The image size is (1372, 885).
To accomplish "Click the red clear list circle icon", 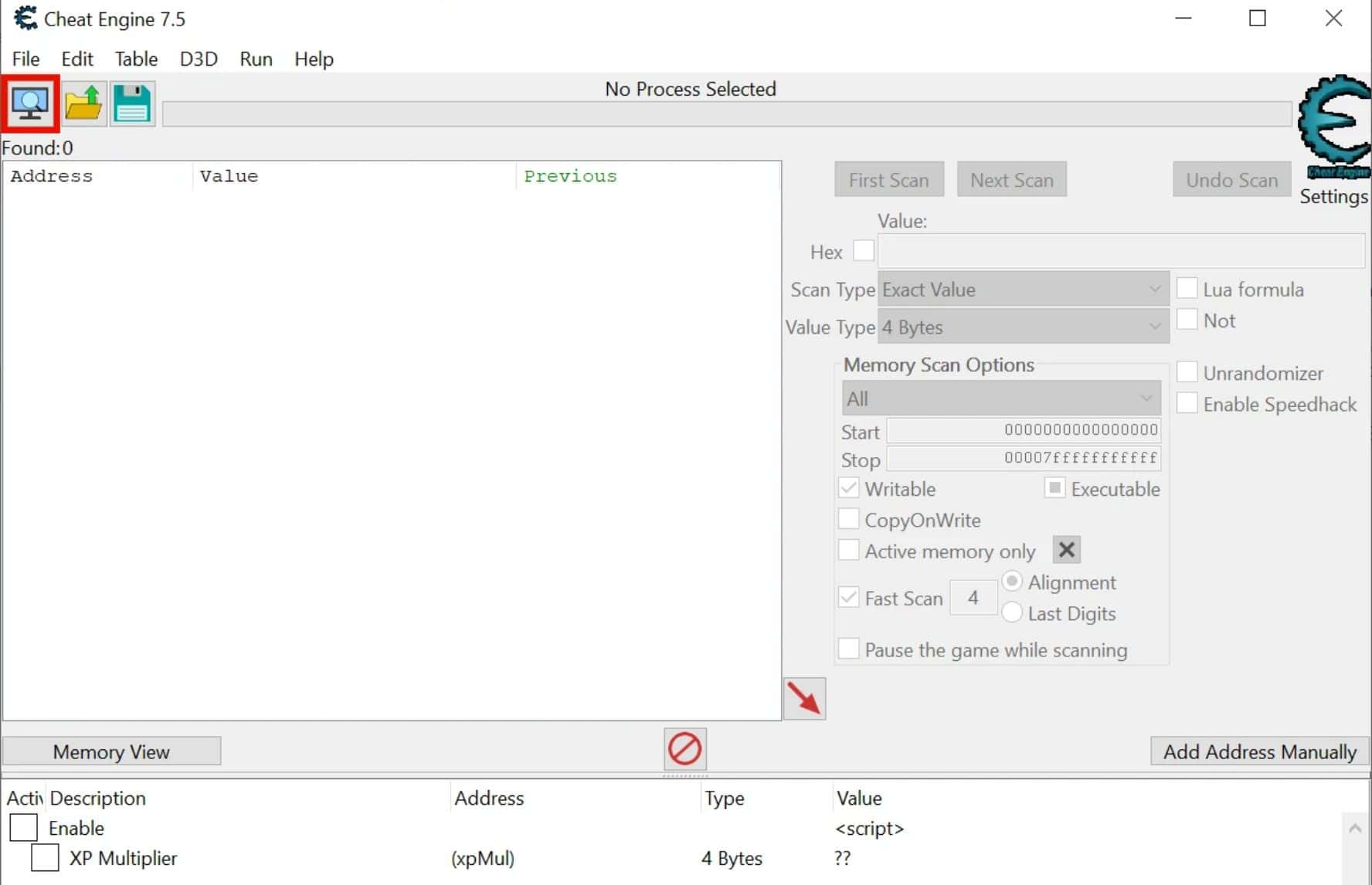I will pyautogui.click(x=684, y=748).
